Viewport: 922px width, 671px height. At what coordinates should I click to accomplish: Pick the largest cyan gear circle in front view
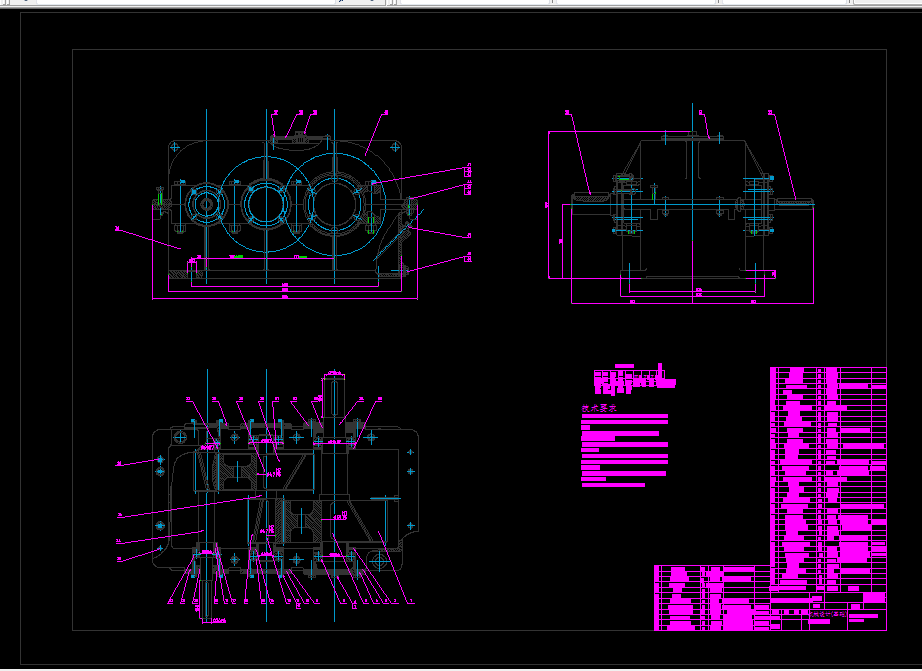coord(335,204)
